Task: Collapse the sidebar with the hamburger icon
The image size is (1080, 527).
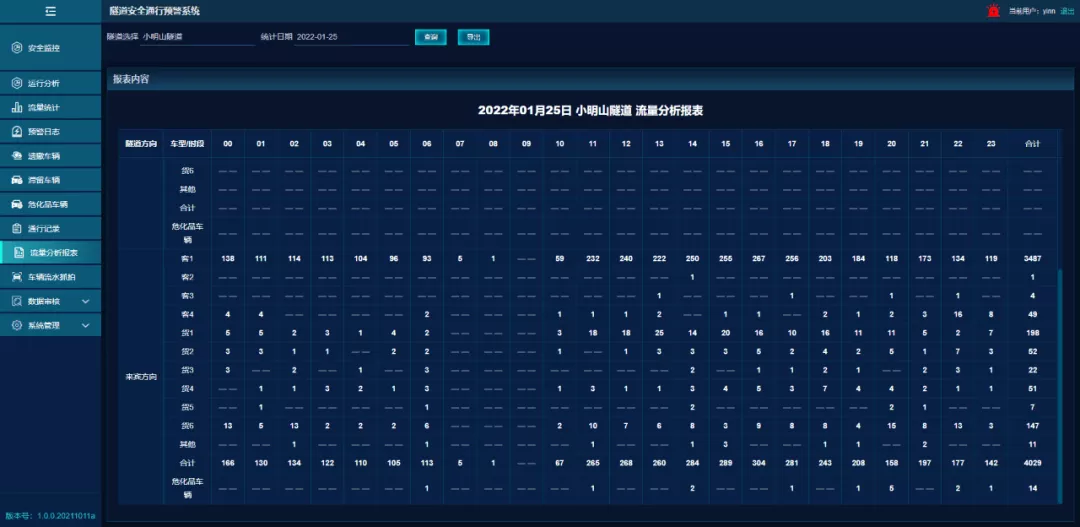Action: click(x=50, y=11)
